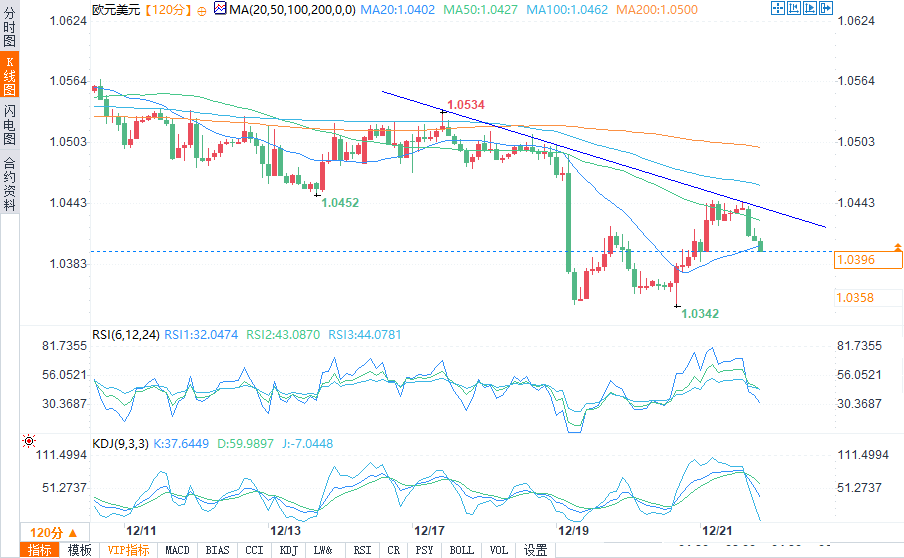
Task: Select the LW& indicator
Action: 323,551
